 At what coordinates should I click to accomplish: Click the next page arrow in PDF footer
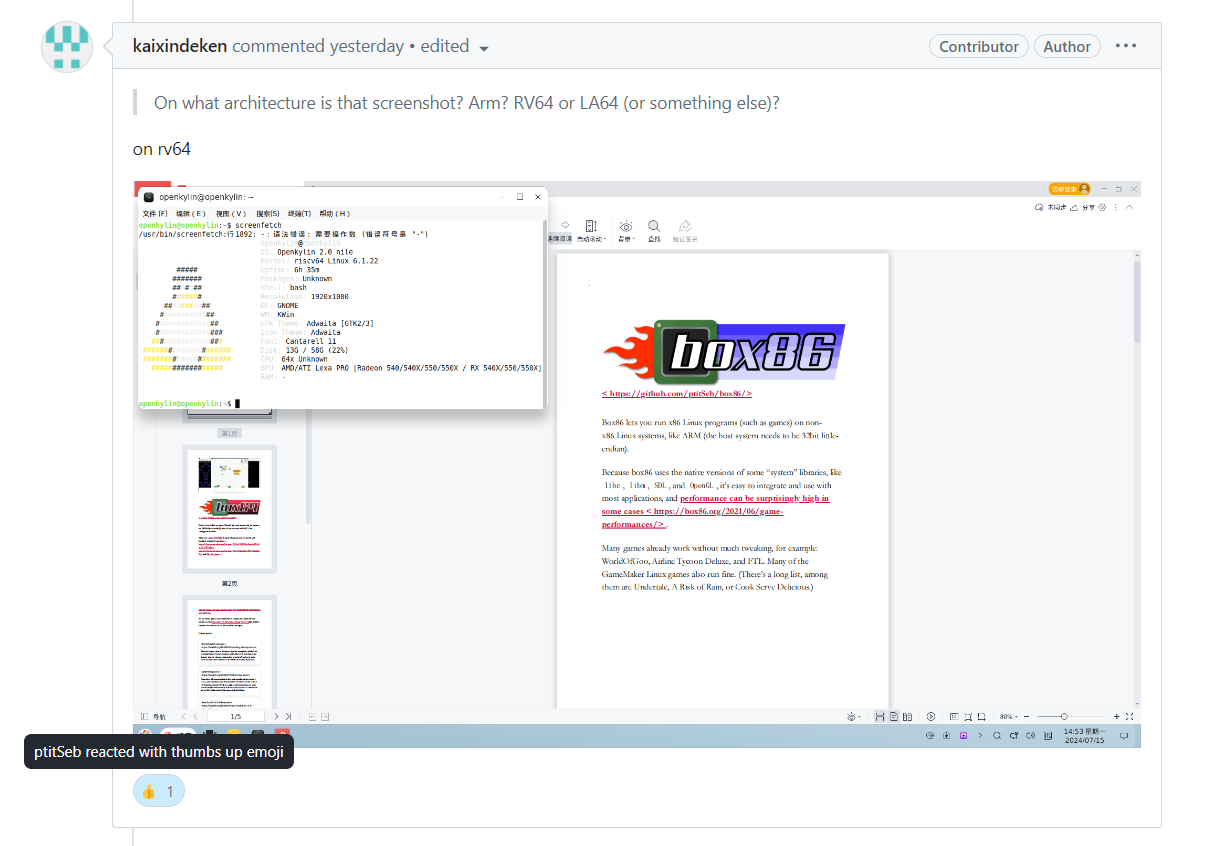point(276,716)
